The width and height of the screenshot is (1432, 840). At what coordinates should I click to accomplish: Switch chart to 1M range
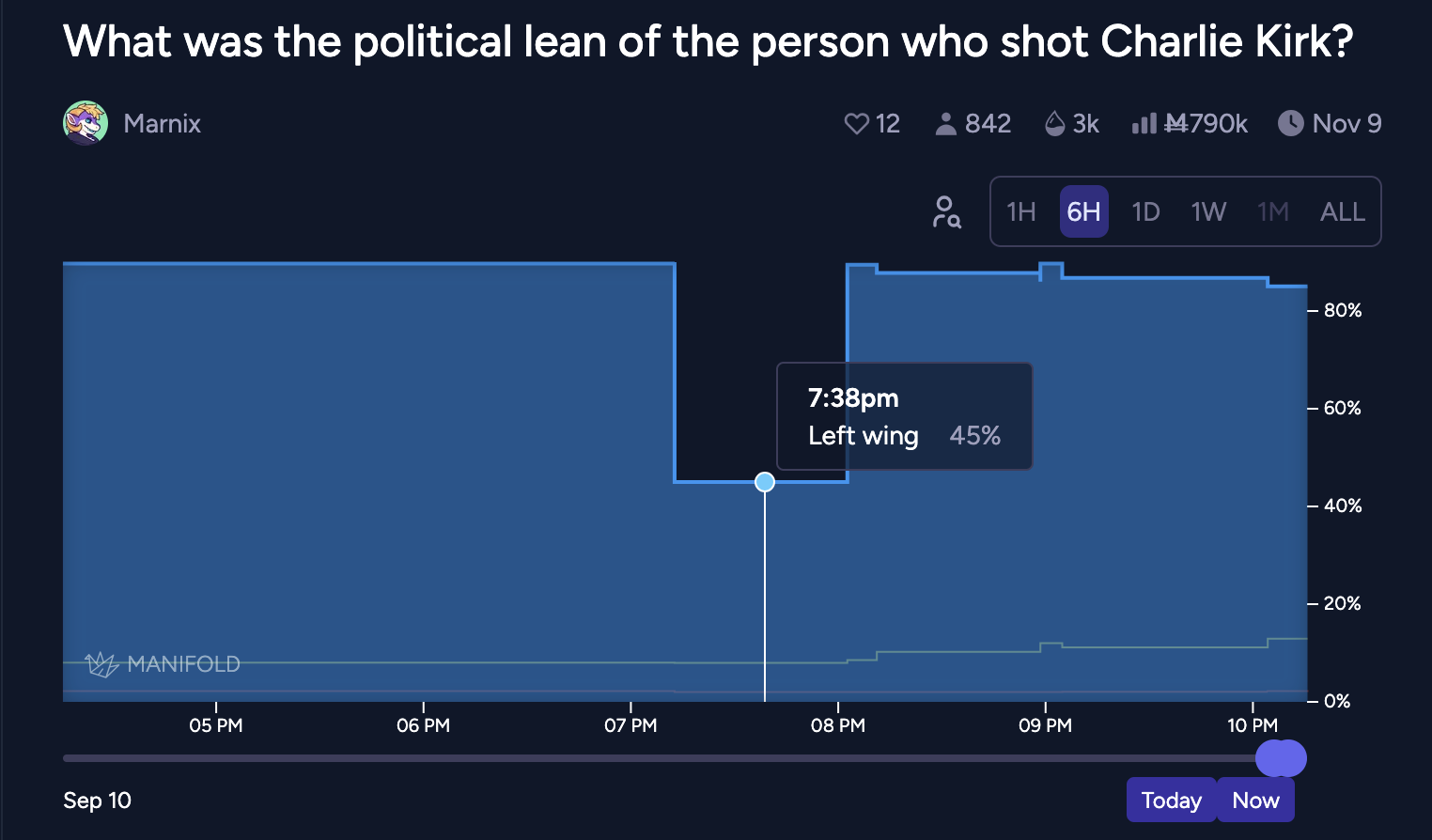1273,212
